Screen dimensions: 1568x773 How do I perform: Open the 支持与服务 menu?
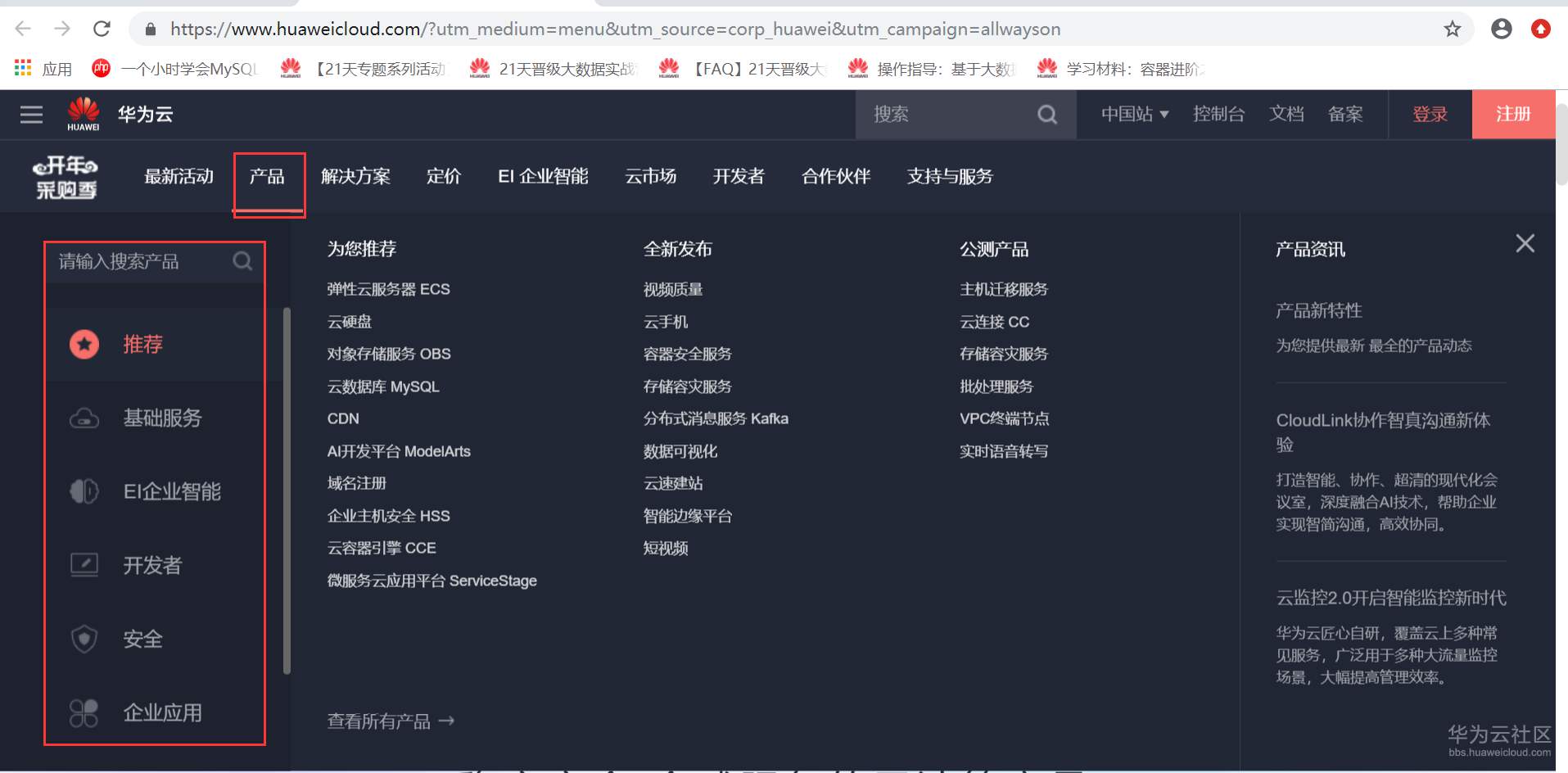pyautogui.click(x=950, y=177)
